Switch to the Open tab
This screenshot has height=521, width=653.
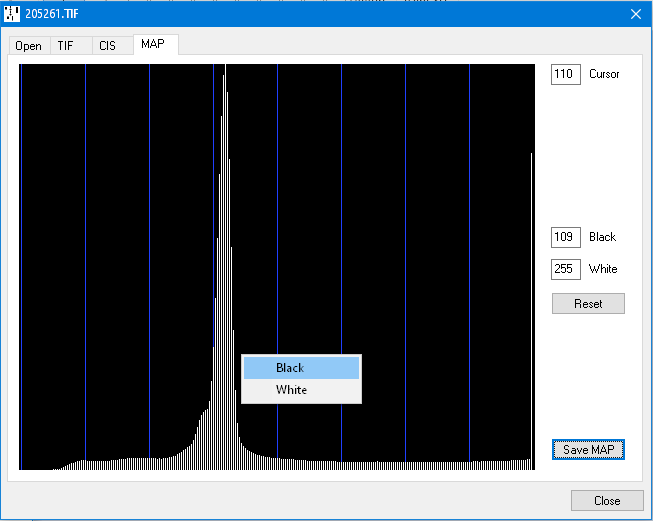point(28,46)
